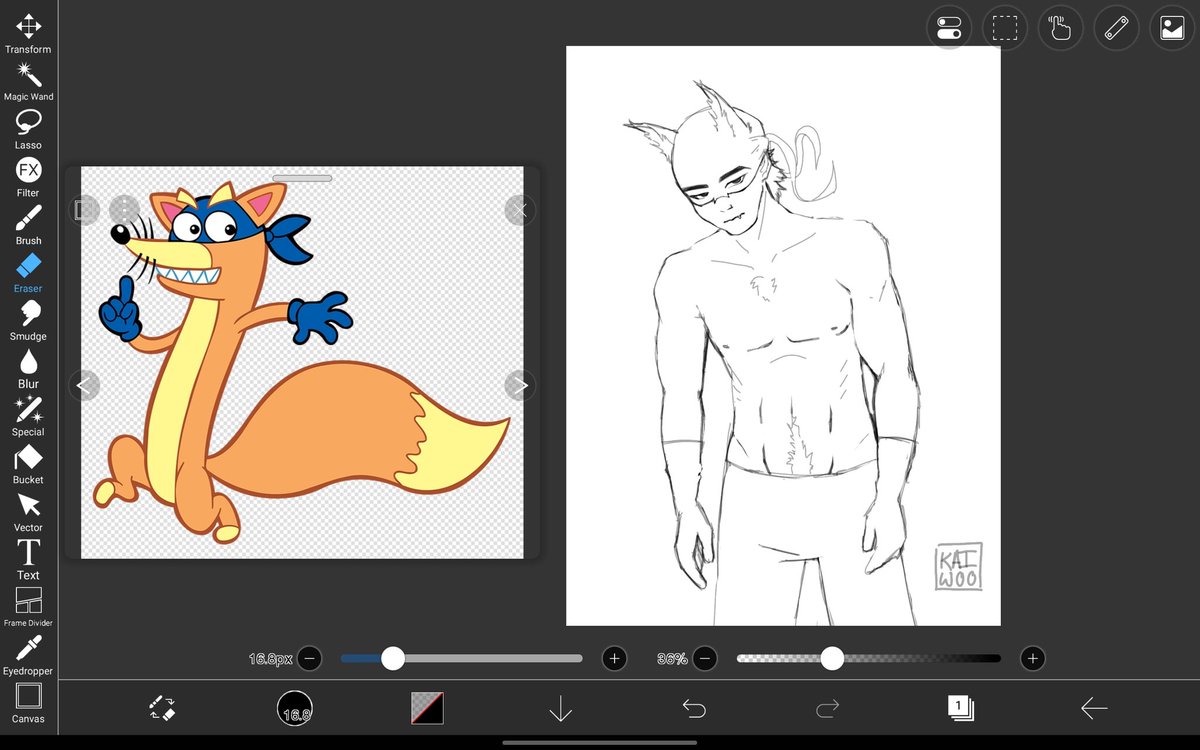The width and height of the screenshot is (1200, 750).
Task: Open brush settings circle showing 16.8
Action: point(295,708)
